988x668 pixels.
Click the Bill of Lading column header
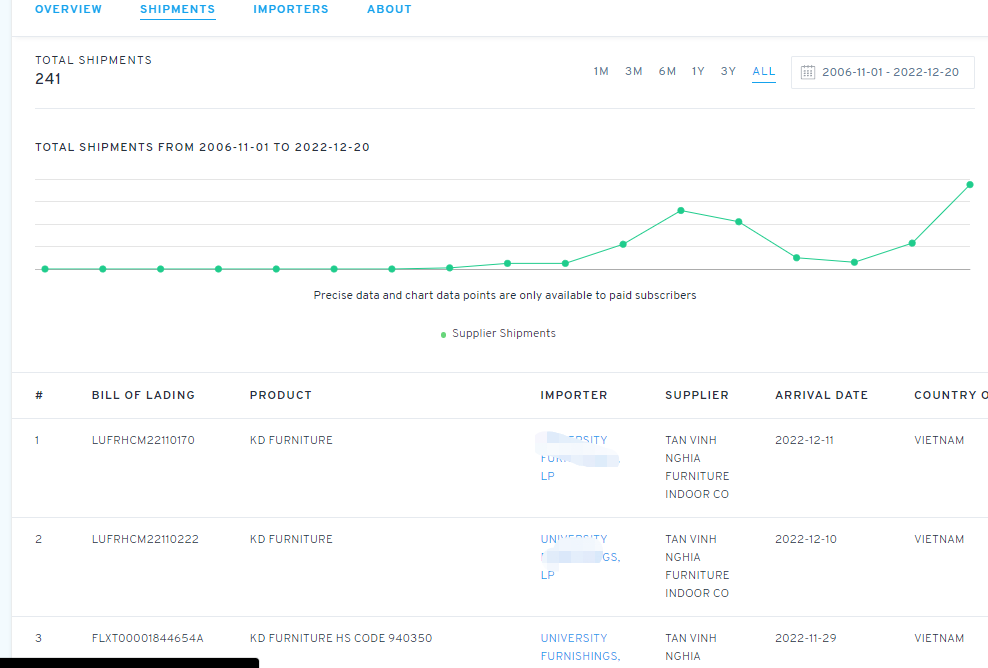point(143,395)
